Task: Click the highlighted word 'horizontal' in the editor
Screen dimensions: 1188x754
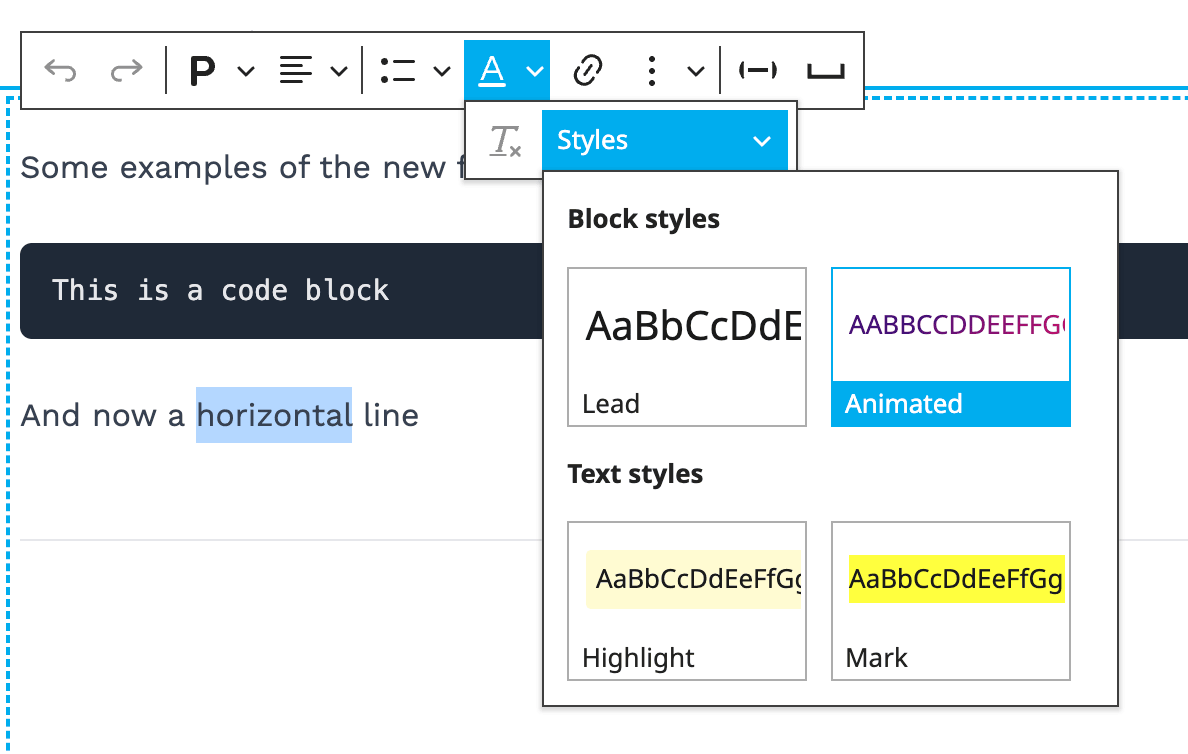Action: click(273, 415)
